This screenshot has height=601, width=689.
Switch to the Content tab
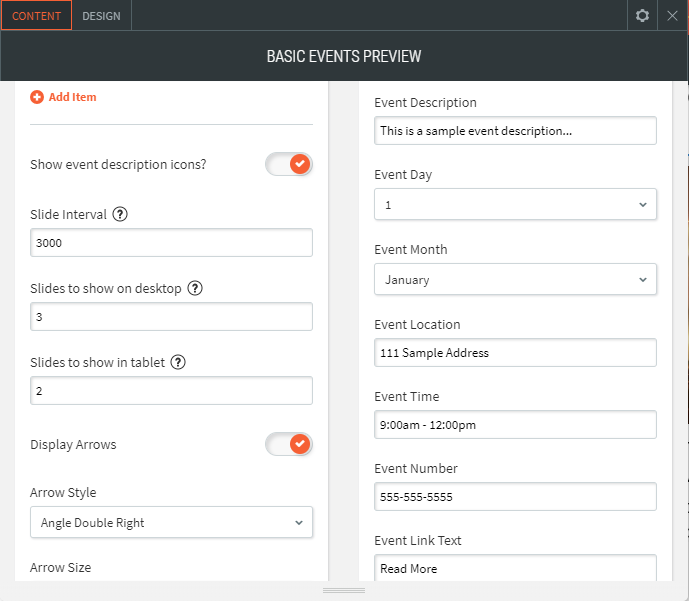[x=36, y=16]
